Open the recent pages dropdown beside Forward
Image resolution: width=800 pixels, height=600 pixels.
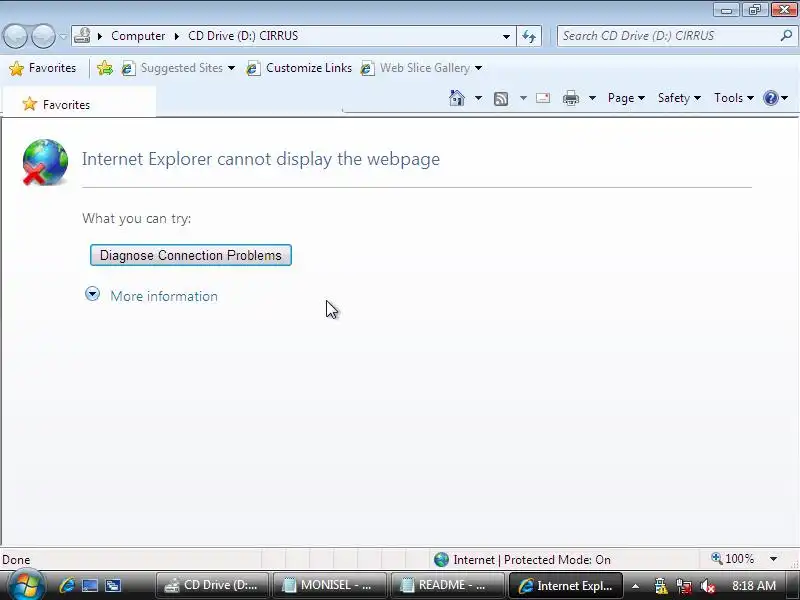(63, 36)
